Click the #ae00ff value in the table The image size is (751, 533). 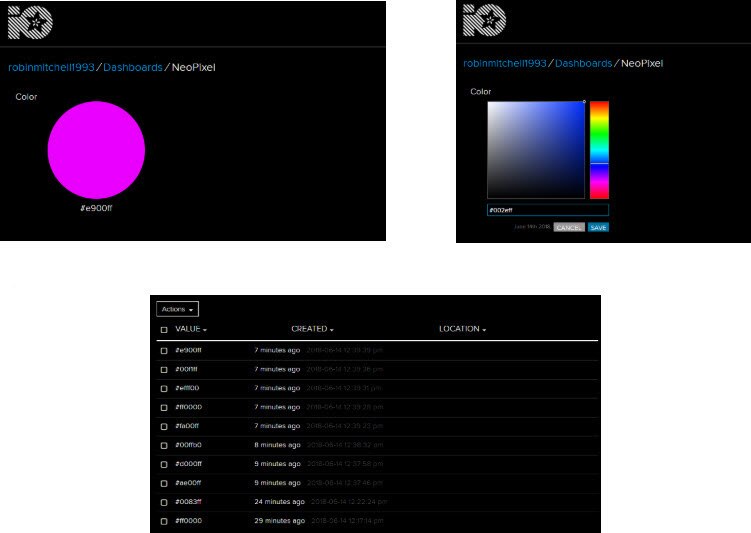(x=189, y=483)
